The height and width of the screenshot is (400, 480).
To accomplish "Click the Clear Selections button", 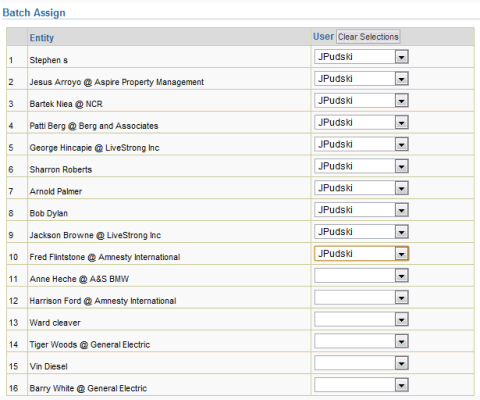I will [368, 37].
